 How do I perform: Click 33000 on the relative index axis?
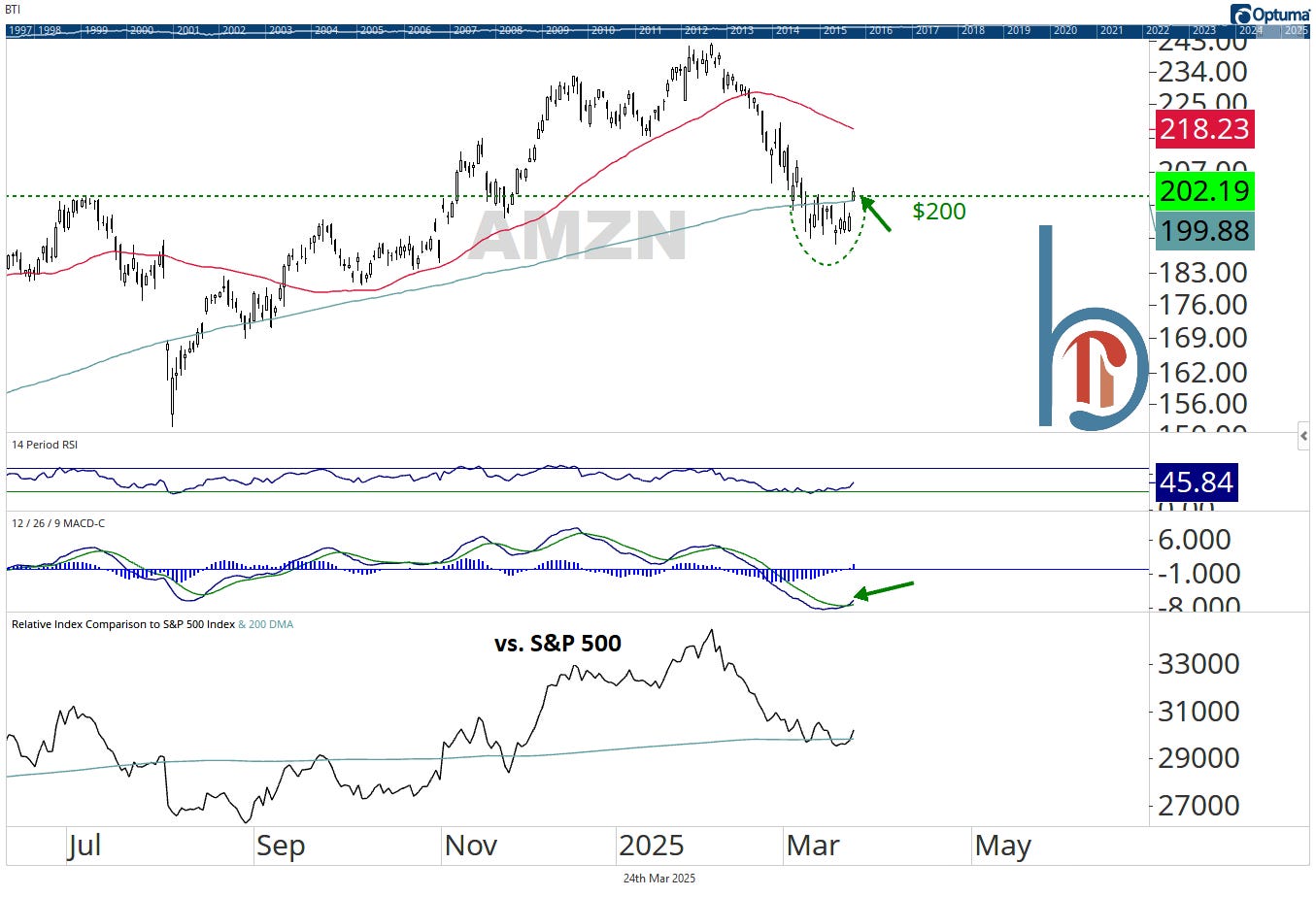1198,664
